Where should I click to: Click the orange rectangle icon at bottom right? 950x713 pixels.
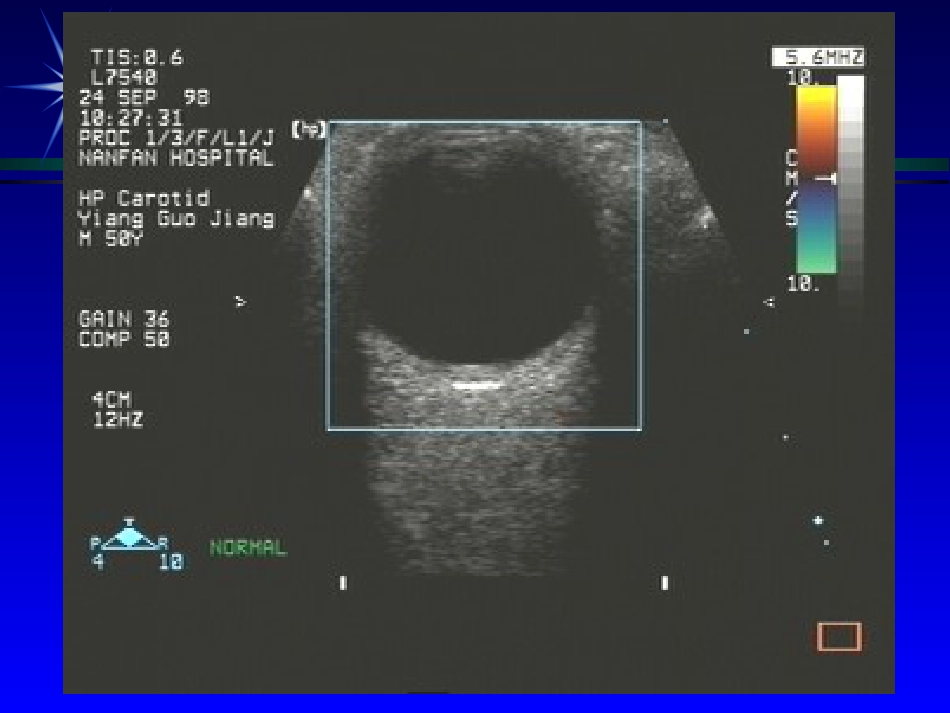point(839,637)
